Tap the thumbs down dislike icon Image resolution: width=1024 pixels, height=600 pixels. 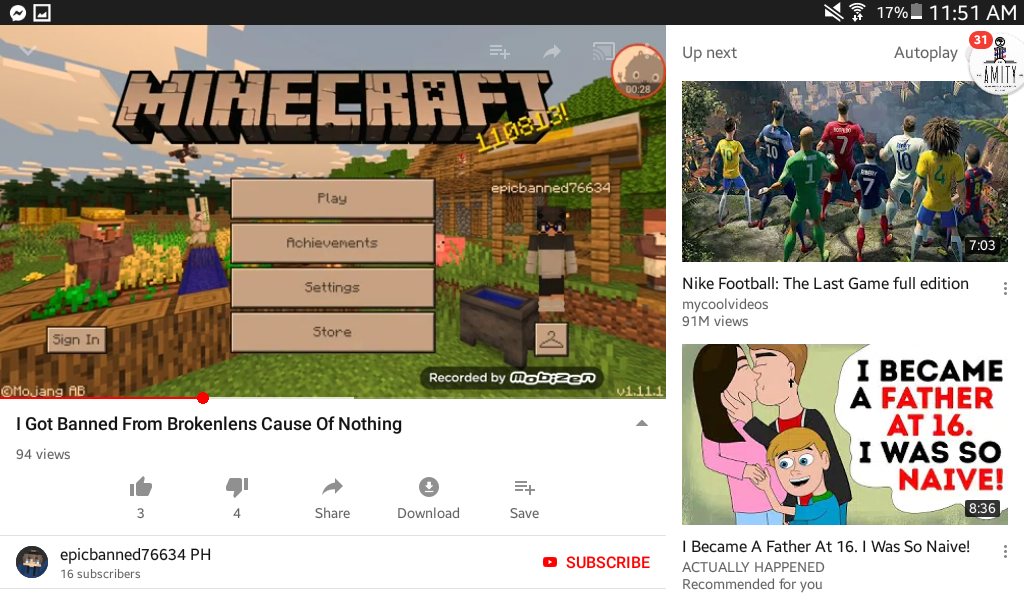[x=237, y=487]
